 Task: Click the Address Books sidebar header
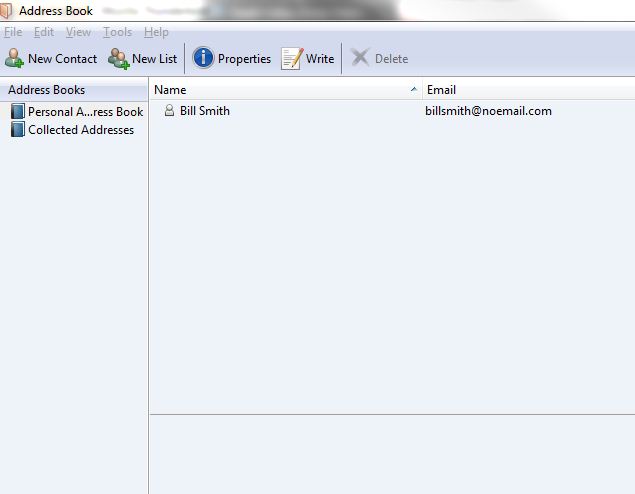click(x=47, y=90)
